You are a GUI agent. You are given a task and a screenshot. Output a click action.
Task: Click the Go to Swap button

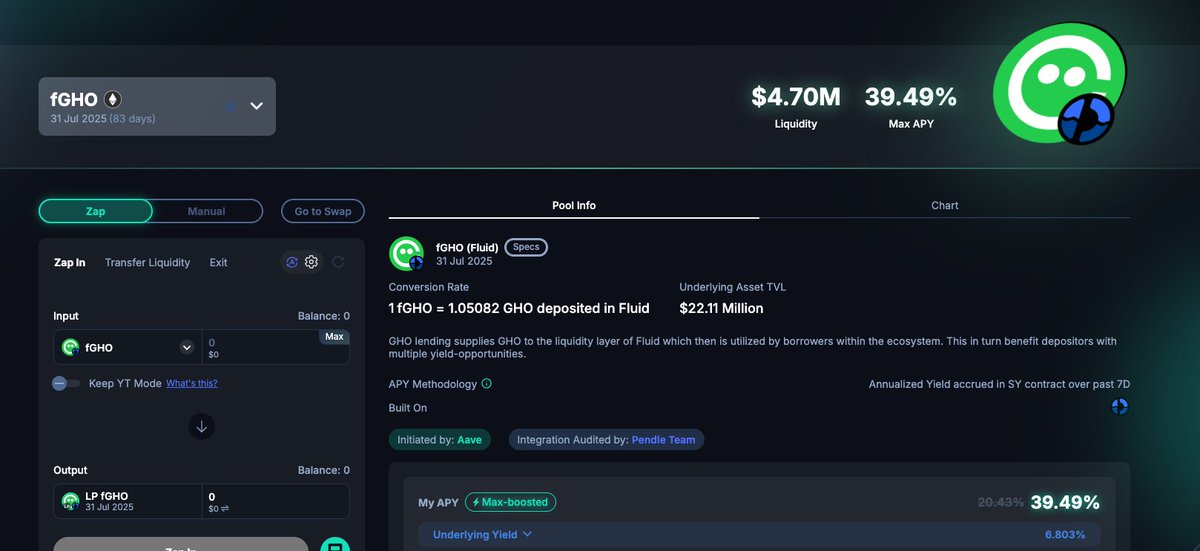323,211
